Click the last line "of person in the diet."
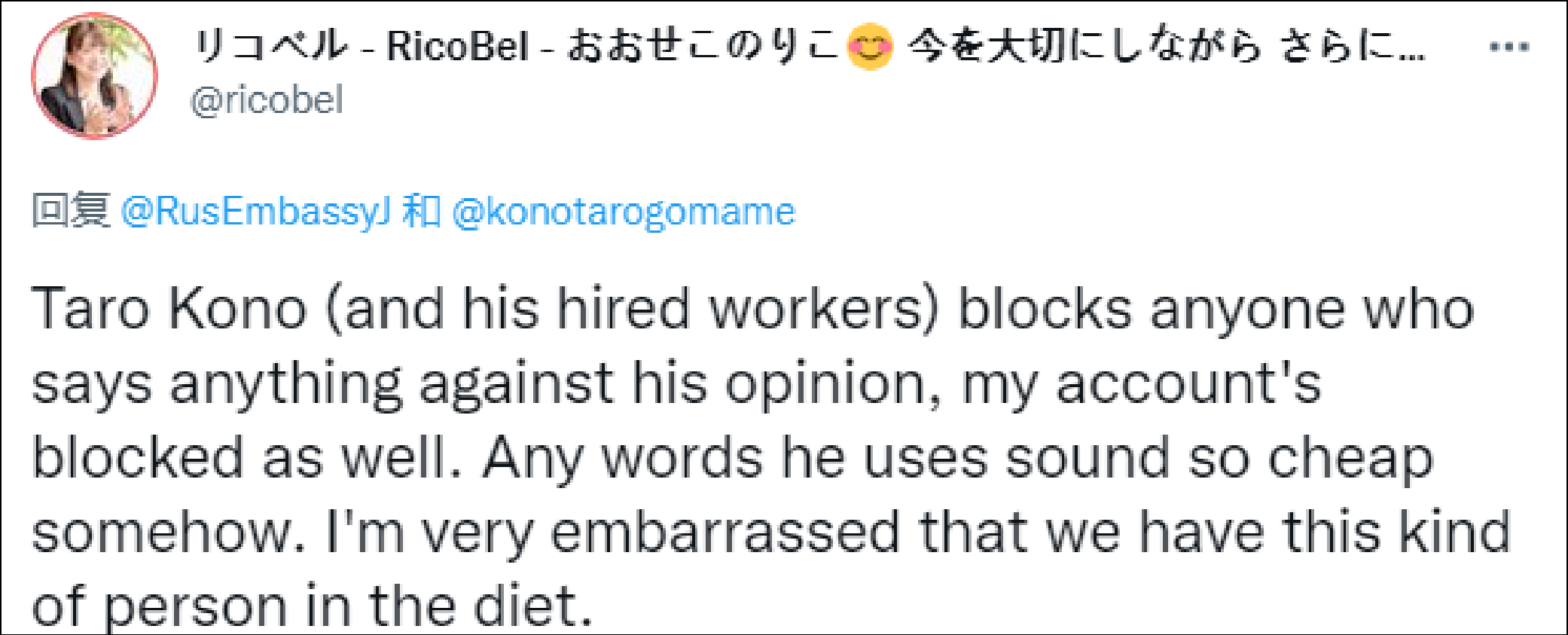 tap(312, 605)
